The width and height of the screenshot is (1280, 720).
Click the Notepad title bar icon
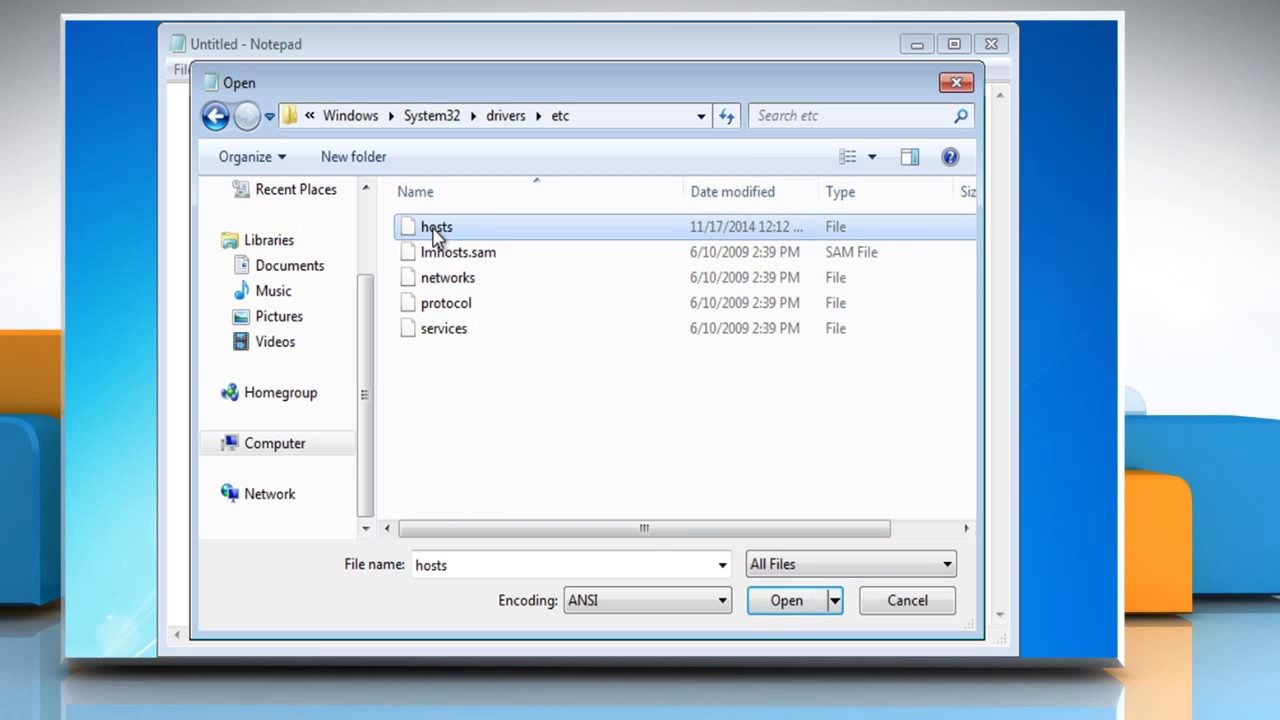(178, 44)
